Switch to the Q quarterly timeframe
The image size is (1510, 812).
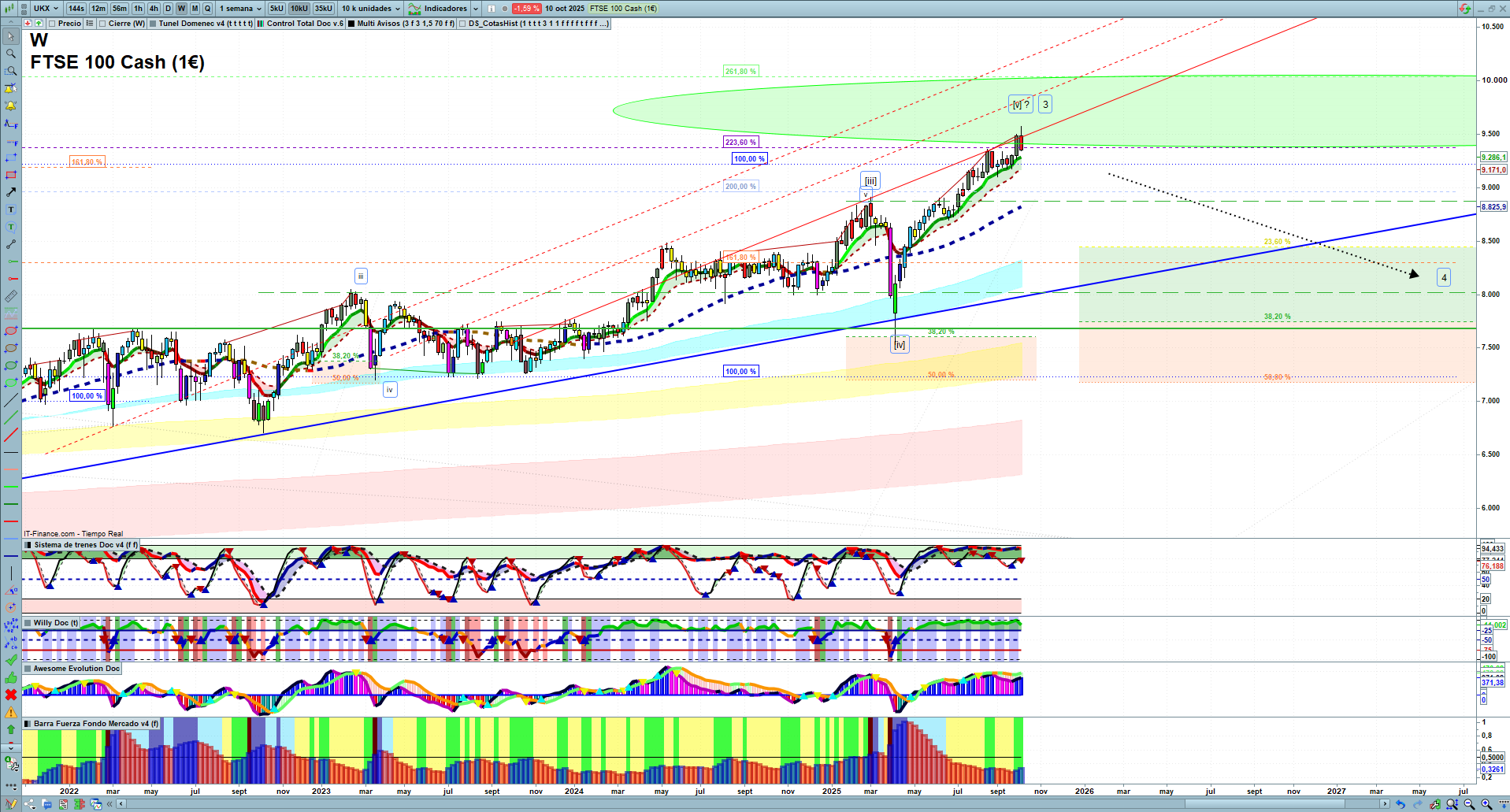(208, 9)
